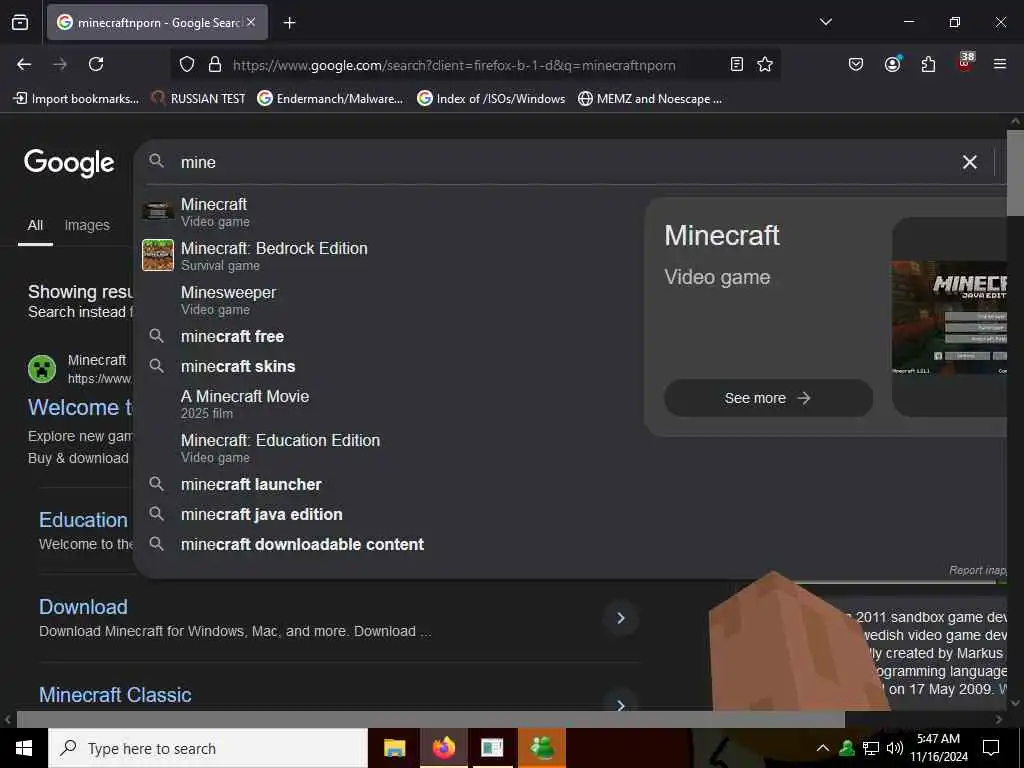Clear the Google search box
This screenshot has height=768, width=1024.
[x=969, y=162]
